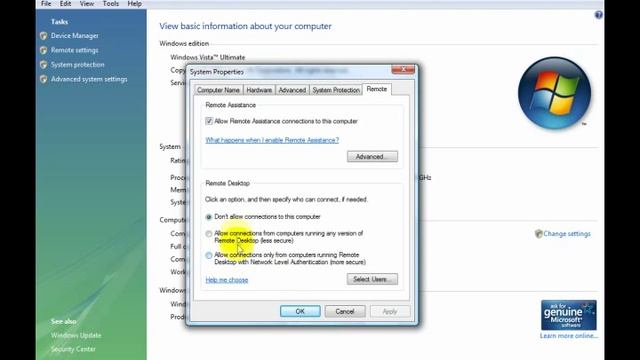Click the Advanced... button in Remote Assistance
The width and height of the screenshot is (640, 360).
pyautogui.click(x=372, y=157)
